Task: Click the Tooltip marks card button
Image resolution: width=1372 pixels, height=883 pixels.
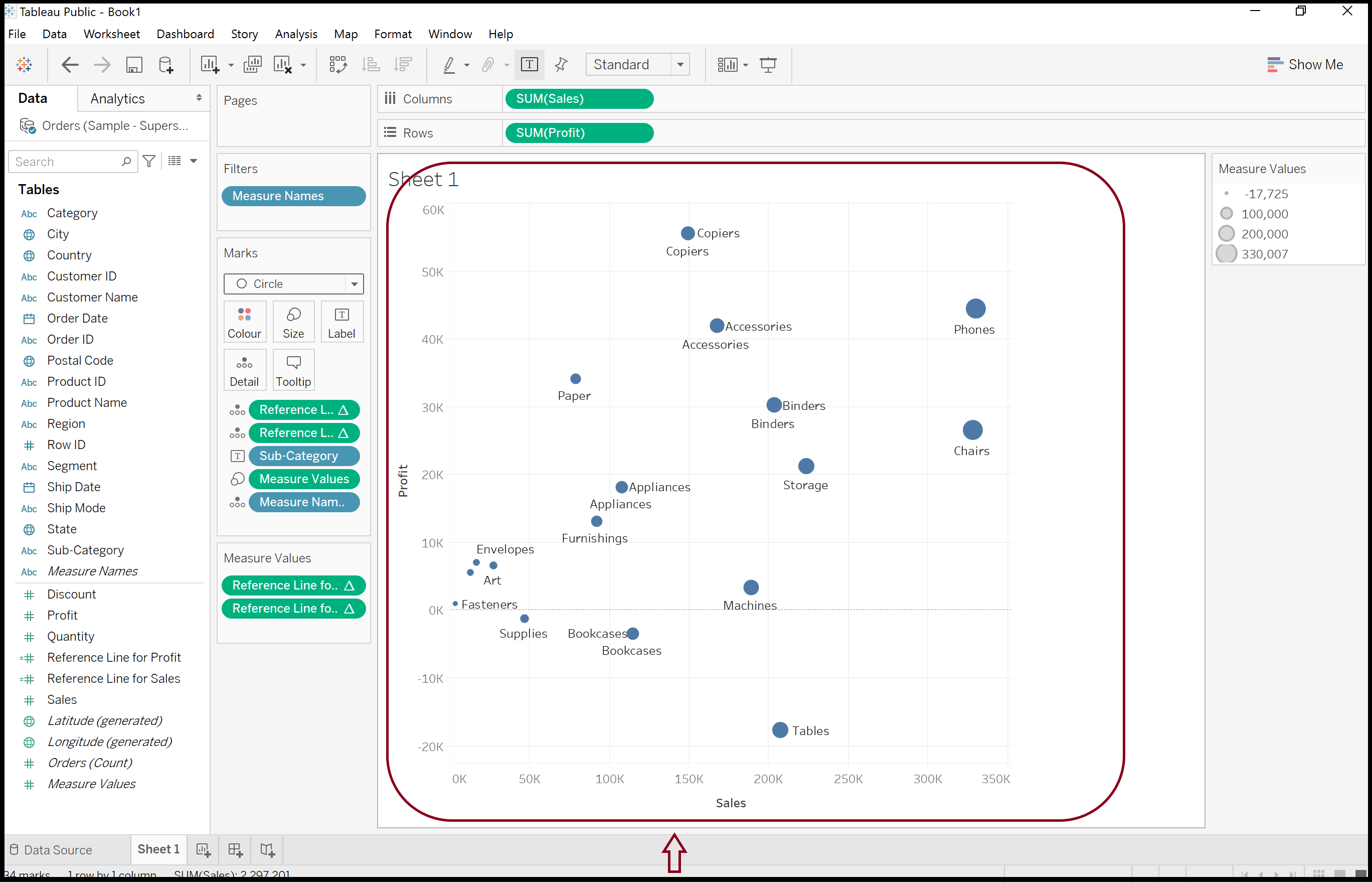Action: point(293,370)
